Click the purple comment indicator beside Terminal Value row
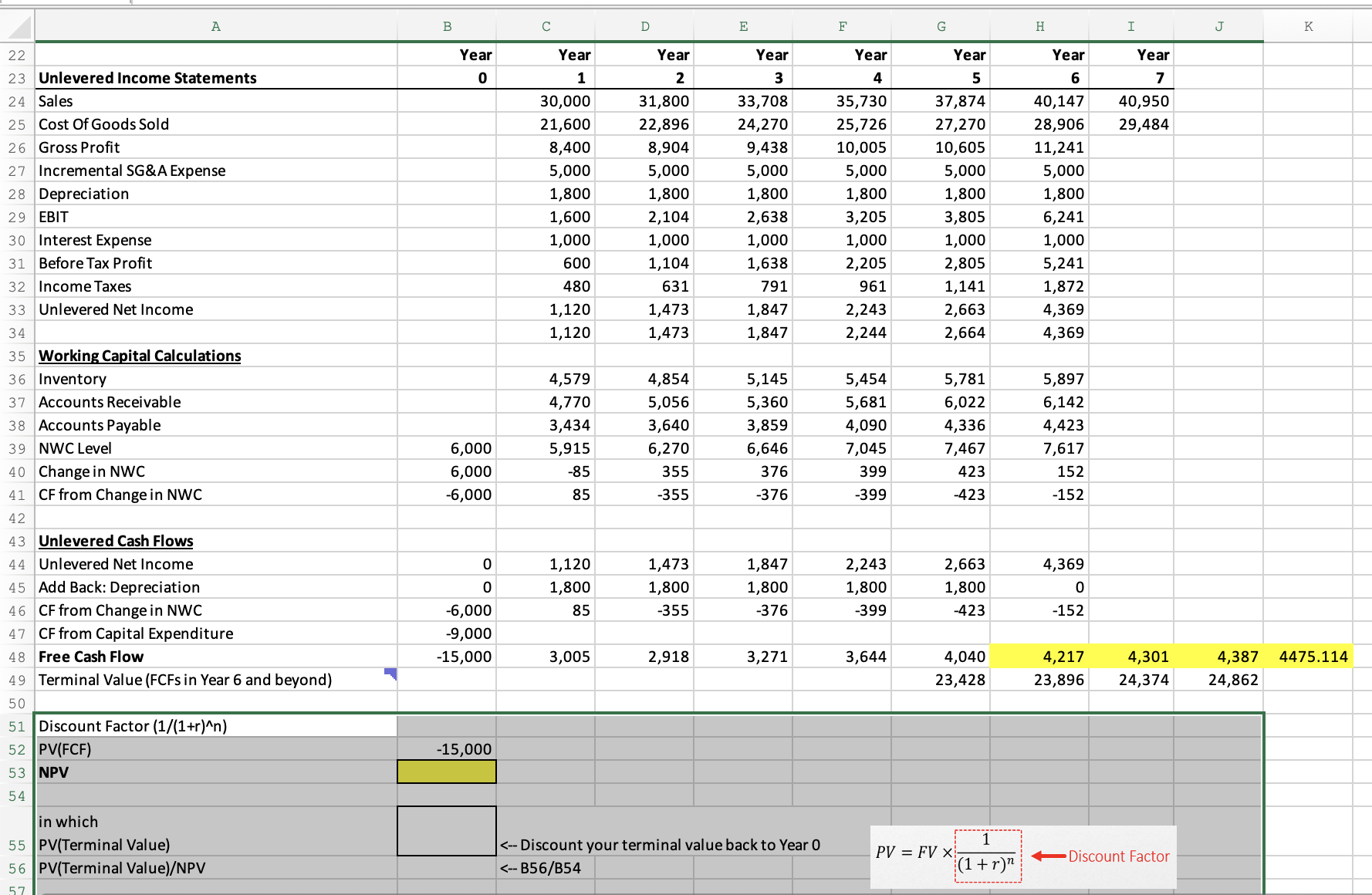 [x=392, y=674]
